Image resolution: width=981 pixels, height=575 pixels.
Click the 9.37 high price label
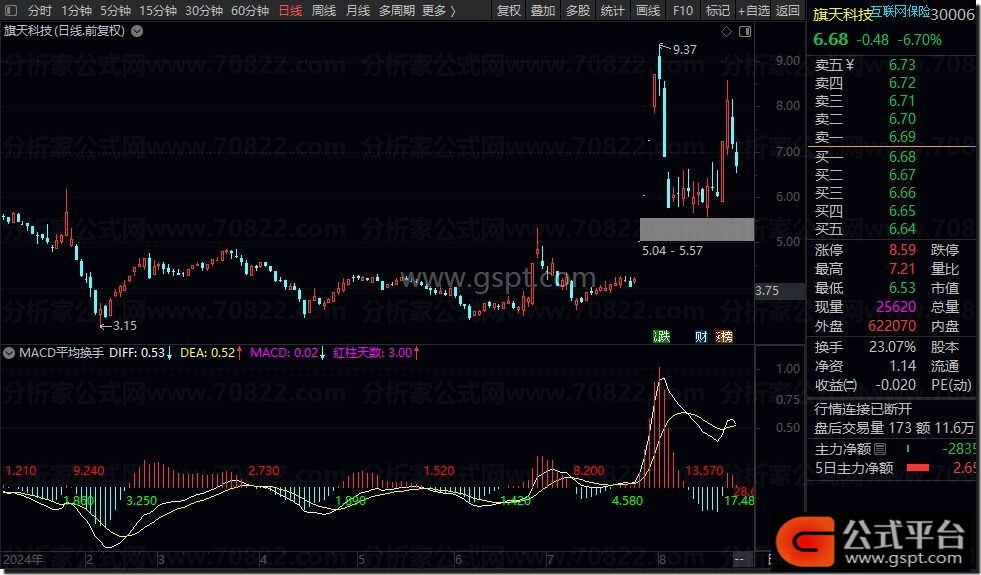[684, 49]
